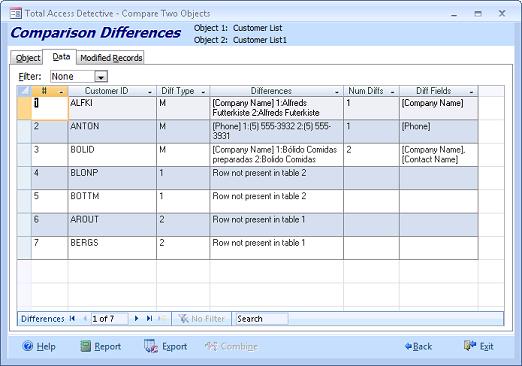
Task: Click the [Phone] 1:(5) 555-3932 differences cell
Action: click(x=276, y=131)
